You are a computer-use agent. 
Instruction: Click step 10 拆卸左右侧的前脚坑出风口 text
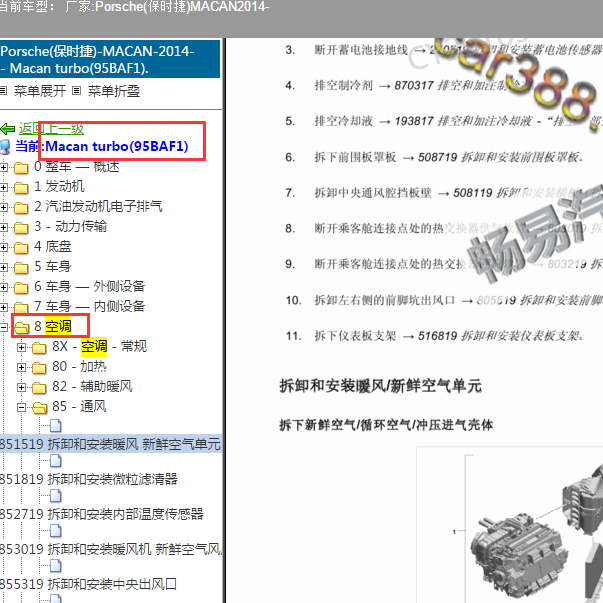385,300
